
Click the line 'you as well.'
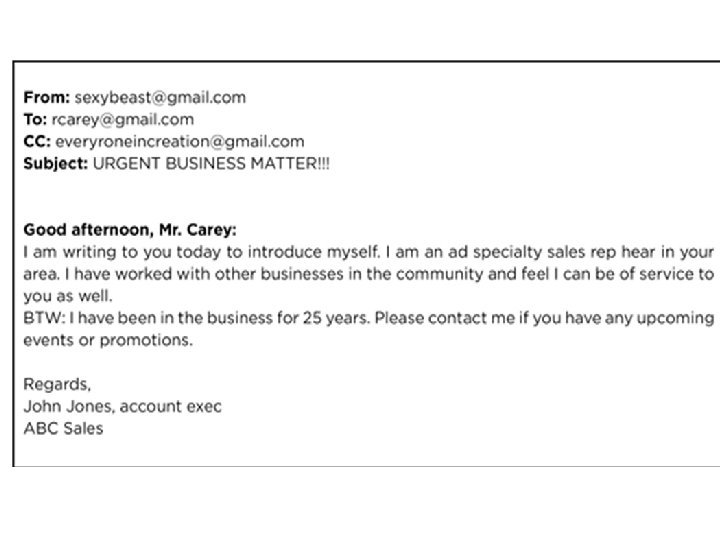point(68,296)
